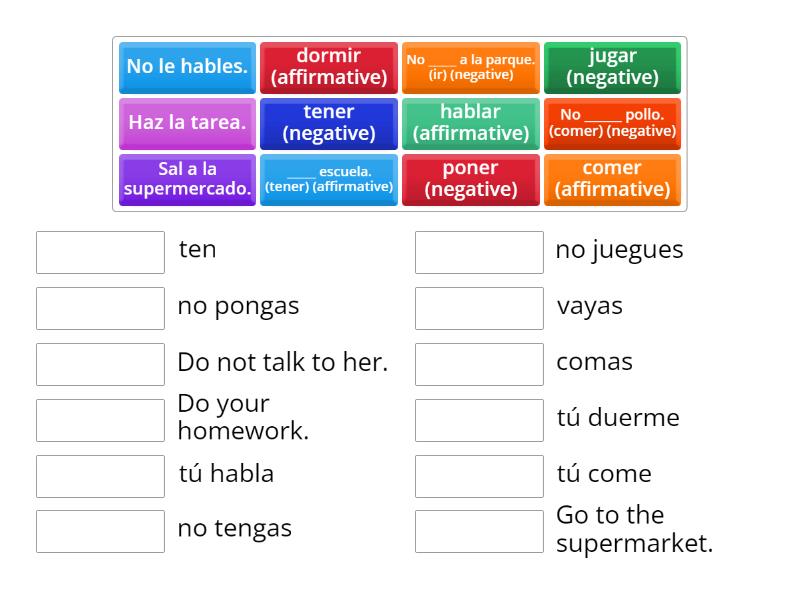Select the 'jugar (negative)' tile
800x600 pixels.
pyautogui.click(x=612, y=67)
